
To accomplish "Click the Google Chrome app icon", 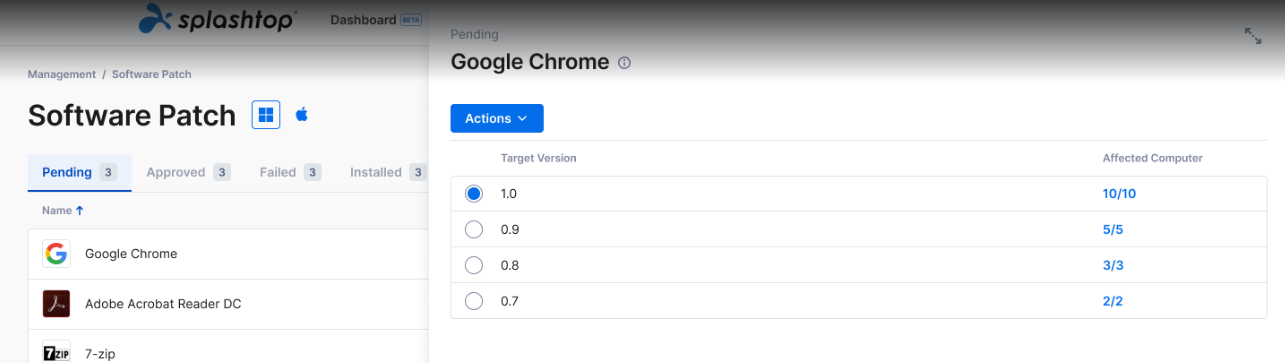I will (x=56, y=254).
